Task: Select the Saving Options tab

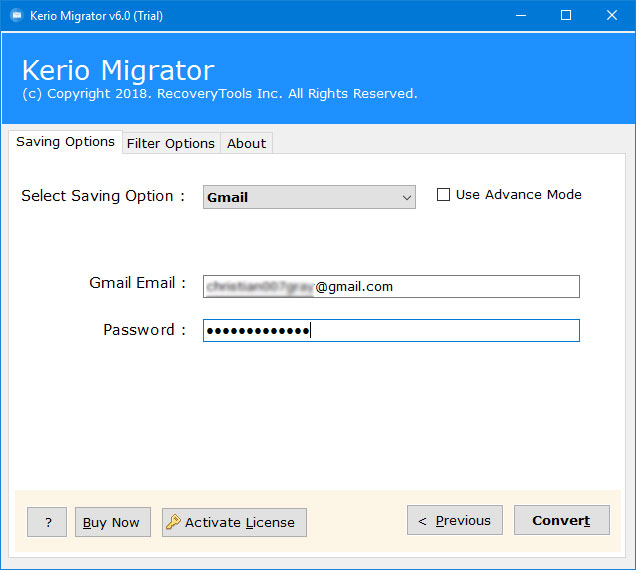Action: (x=65, y=142)
